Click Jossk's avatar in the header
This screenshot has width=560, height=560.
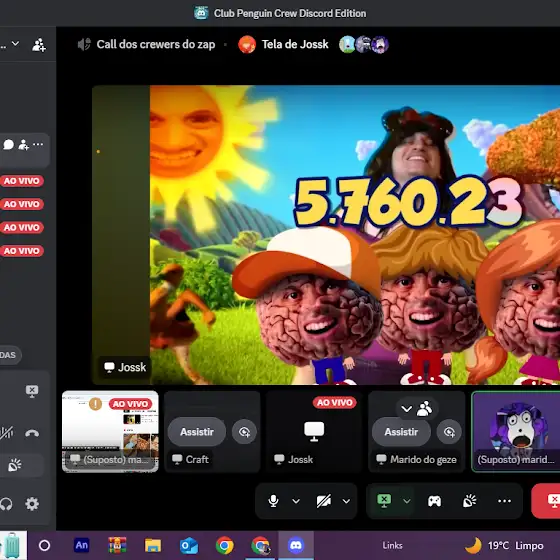(x=247, y=45)
